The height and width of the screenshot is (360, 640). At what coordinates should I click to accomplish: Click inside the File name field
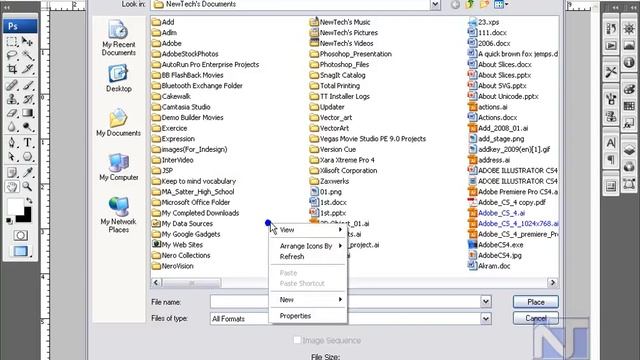pos(345,302)
